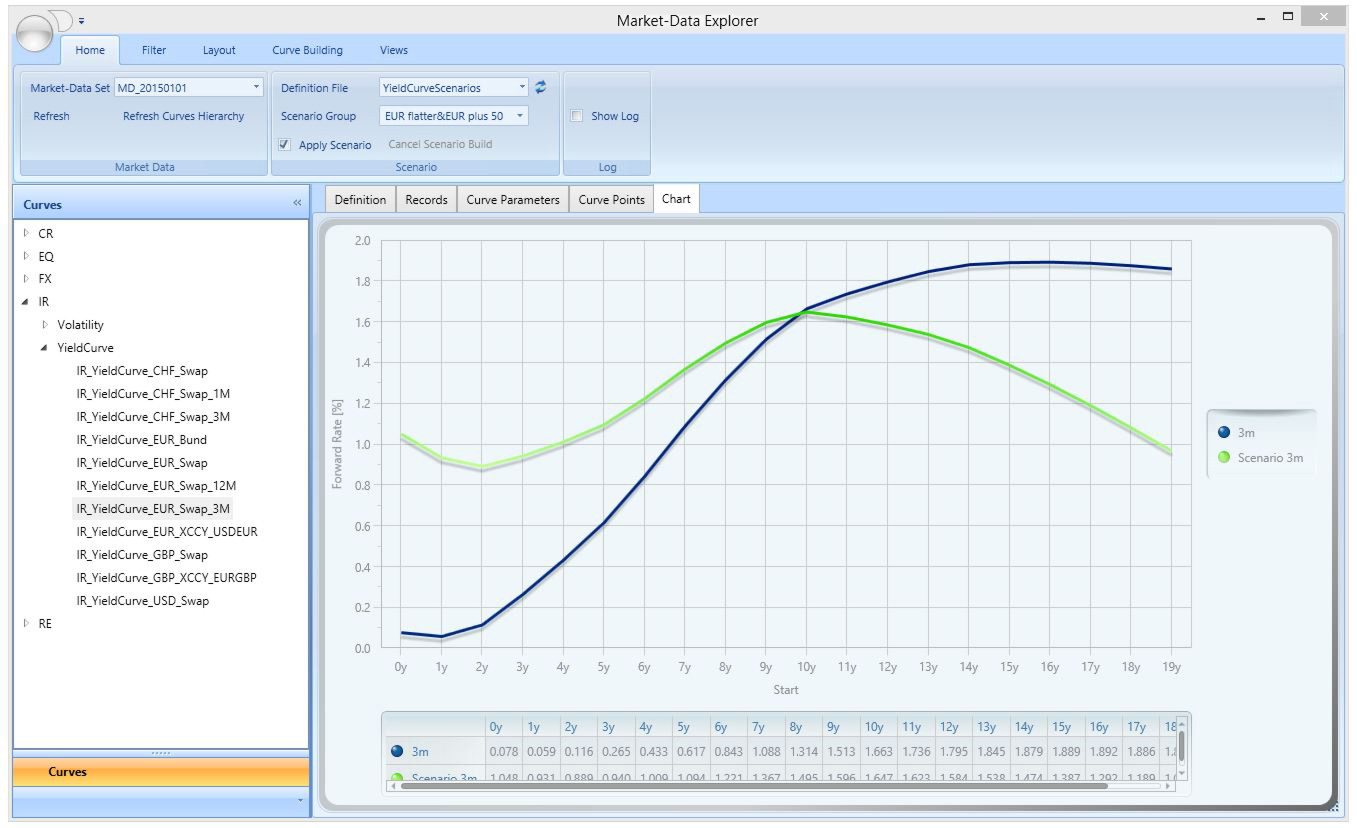Viewport: 1357px width, 828px height.
Task: Click the blue 3m legend marker
Action: (x=1224, y=432)
